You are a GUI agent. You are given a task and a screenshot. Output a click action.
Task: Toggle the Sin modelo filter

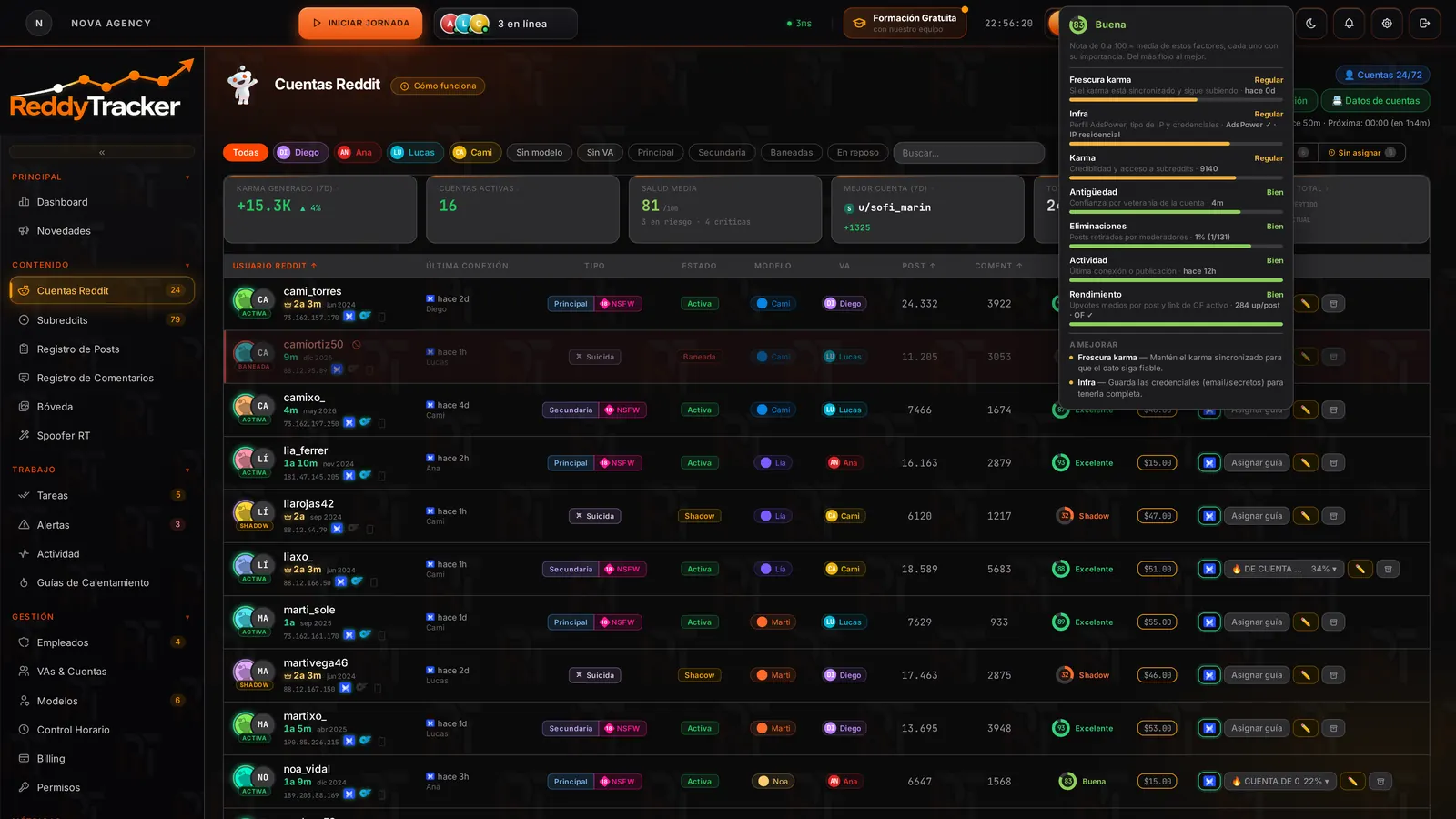(540, 153)
